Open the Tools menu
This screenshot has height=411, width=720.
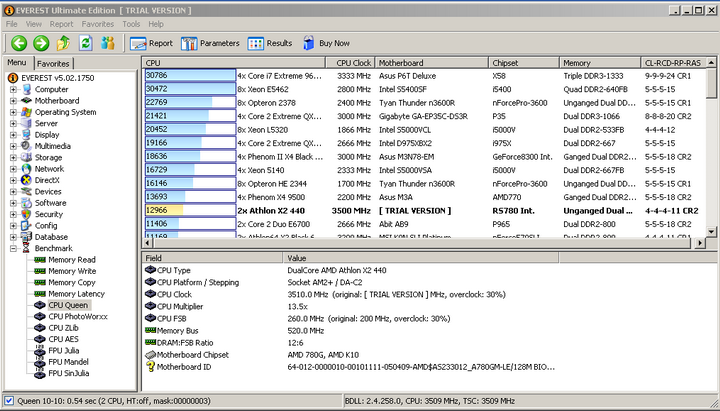click(x=131, y=24)
